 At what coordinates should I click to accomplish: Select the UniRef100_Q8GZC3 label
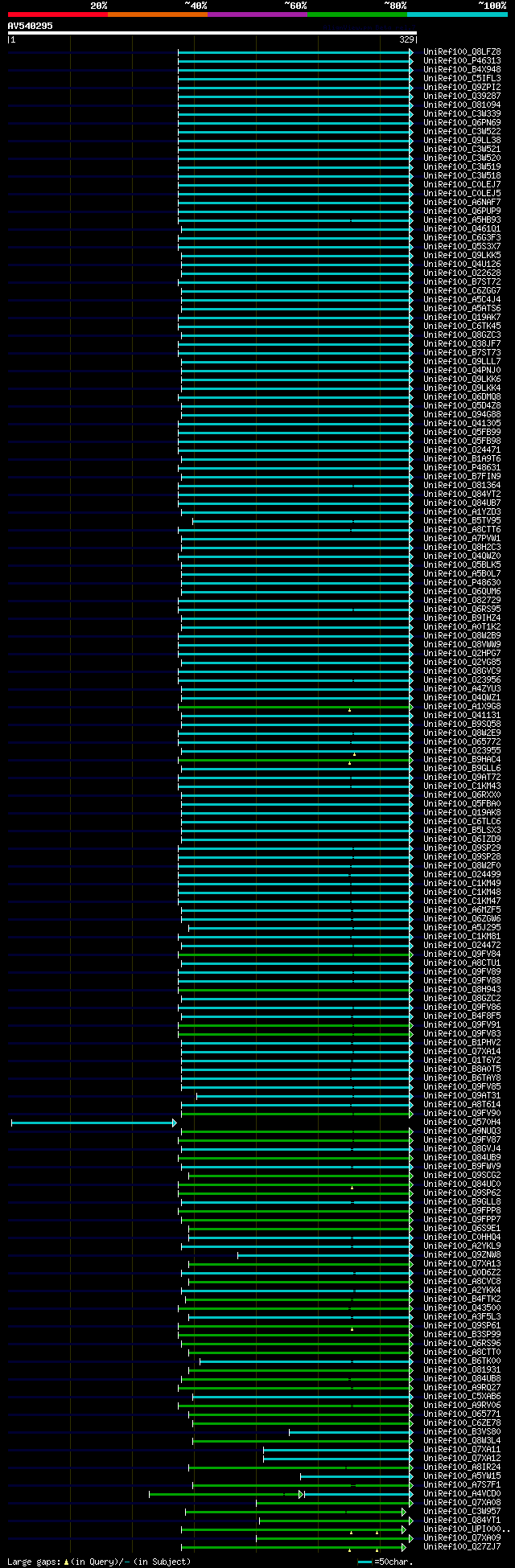click(x=462, y=335)
